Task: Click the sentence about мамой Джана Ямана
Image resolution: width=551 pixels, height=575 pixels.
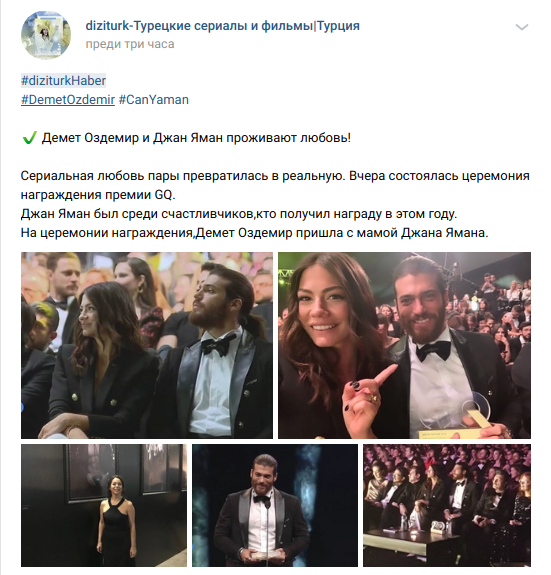Action: (x=254, y=233)
